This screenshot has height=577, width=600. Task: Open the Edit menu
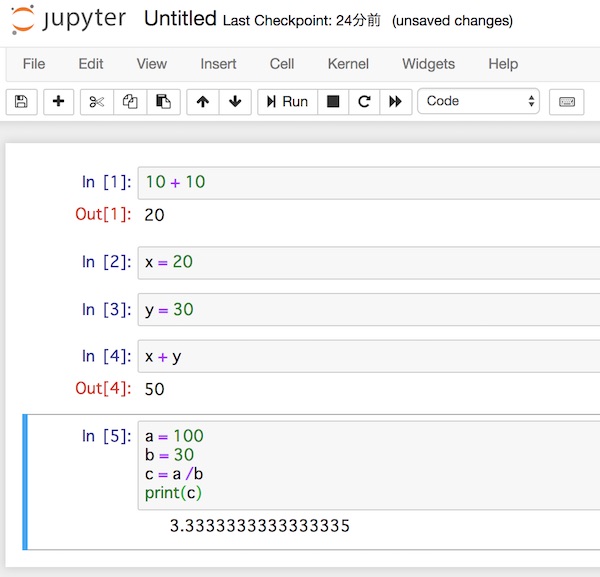91,64
